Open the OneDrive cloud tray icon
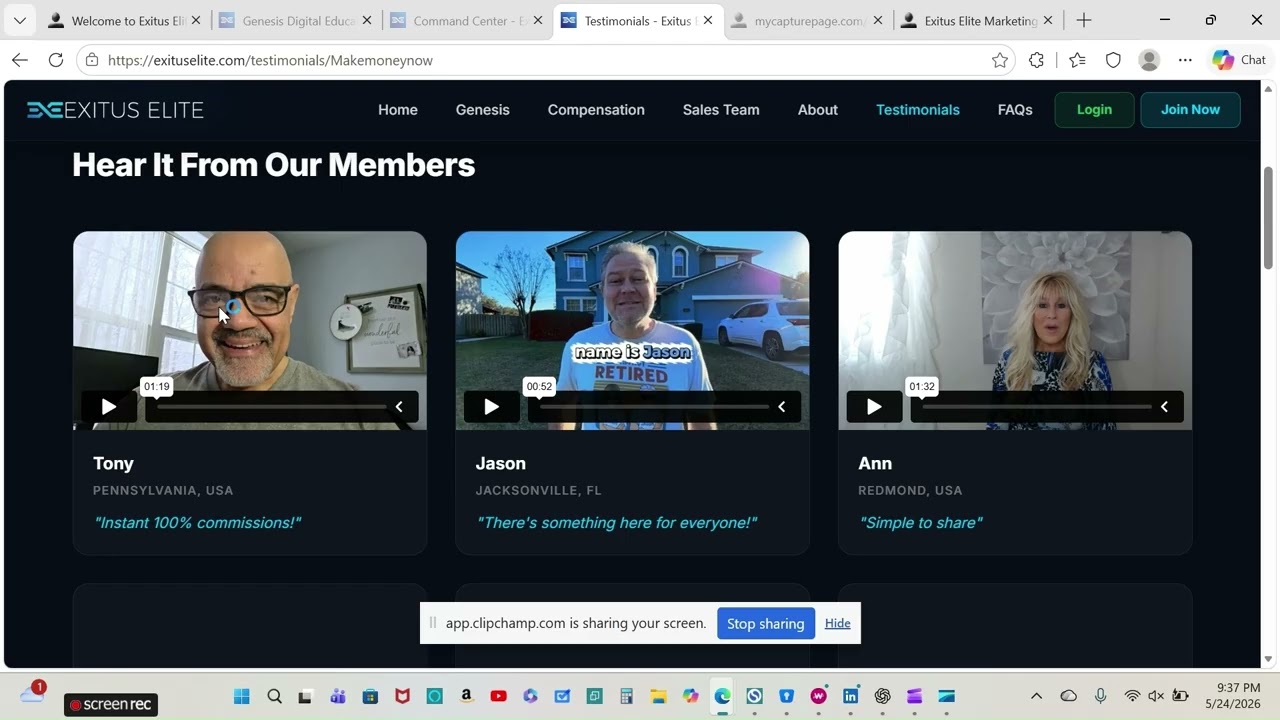The height and width of the screenshot is (720, 1280). tap(1068, 696)
